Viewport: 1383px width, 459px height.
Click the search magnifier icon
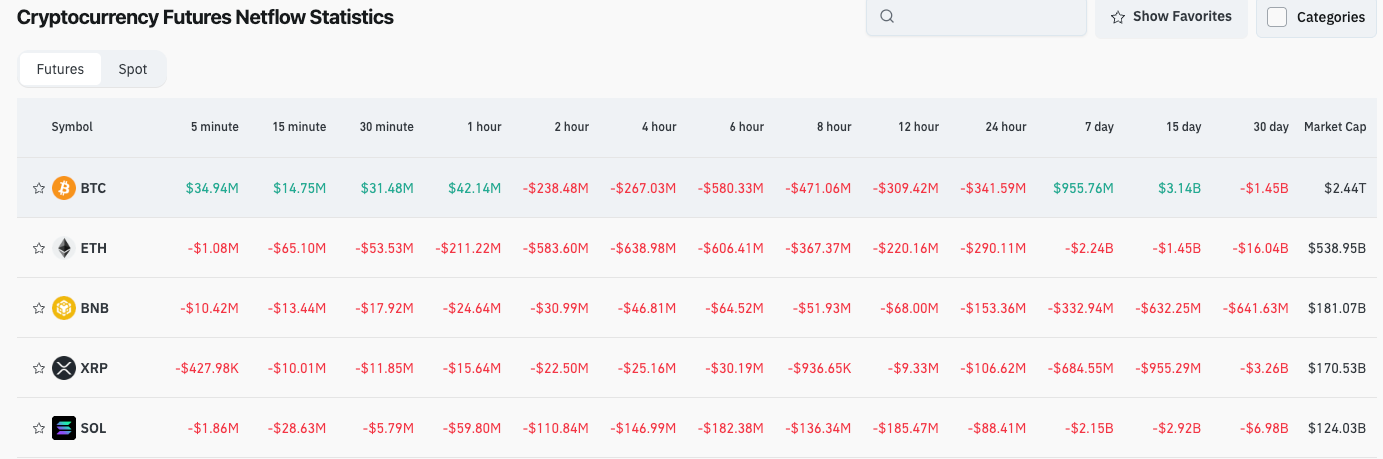click(886, 17)
